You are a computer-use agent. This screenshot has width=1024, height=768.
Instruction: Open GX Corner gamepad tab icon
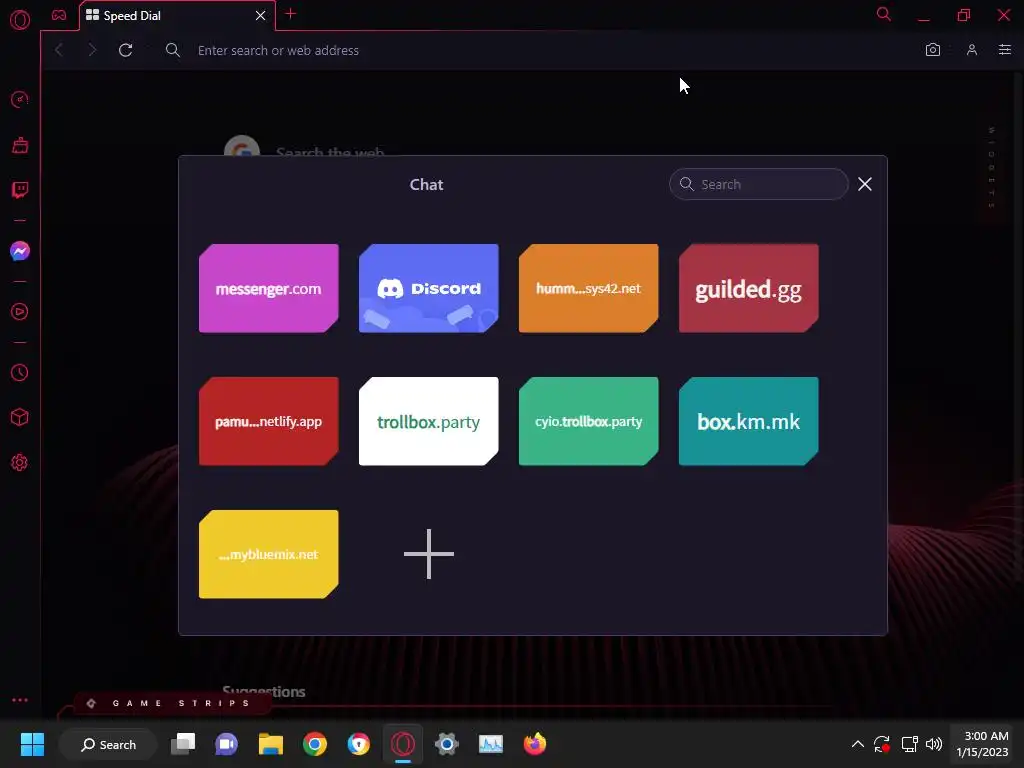(x=59, y=15)
